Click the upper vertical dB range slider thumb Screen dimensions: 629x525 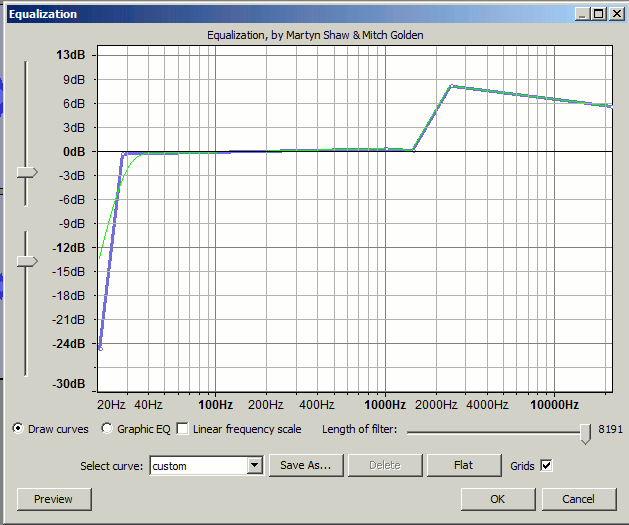tap(27, 173)
